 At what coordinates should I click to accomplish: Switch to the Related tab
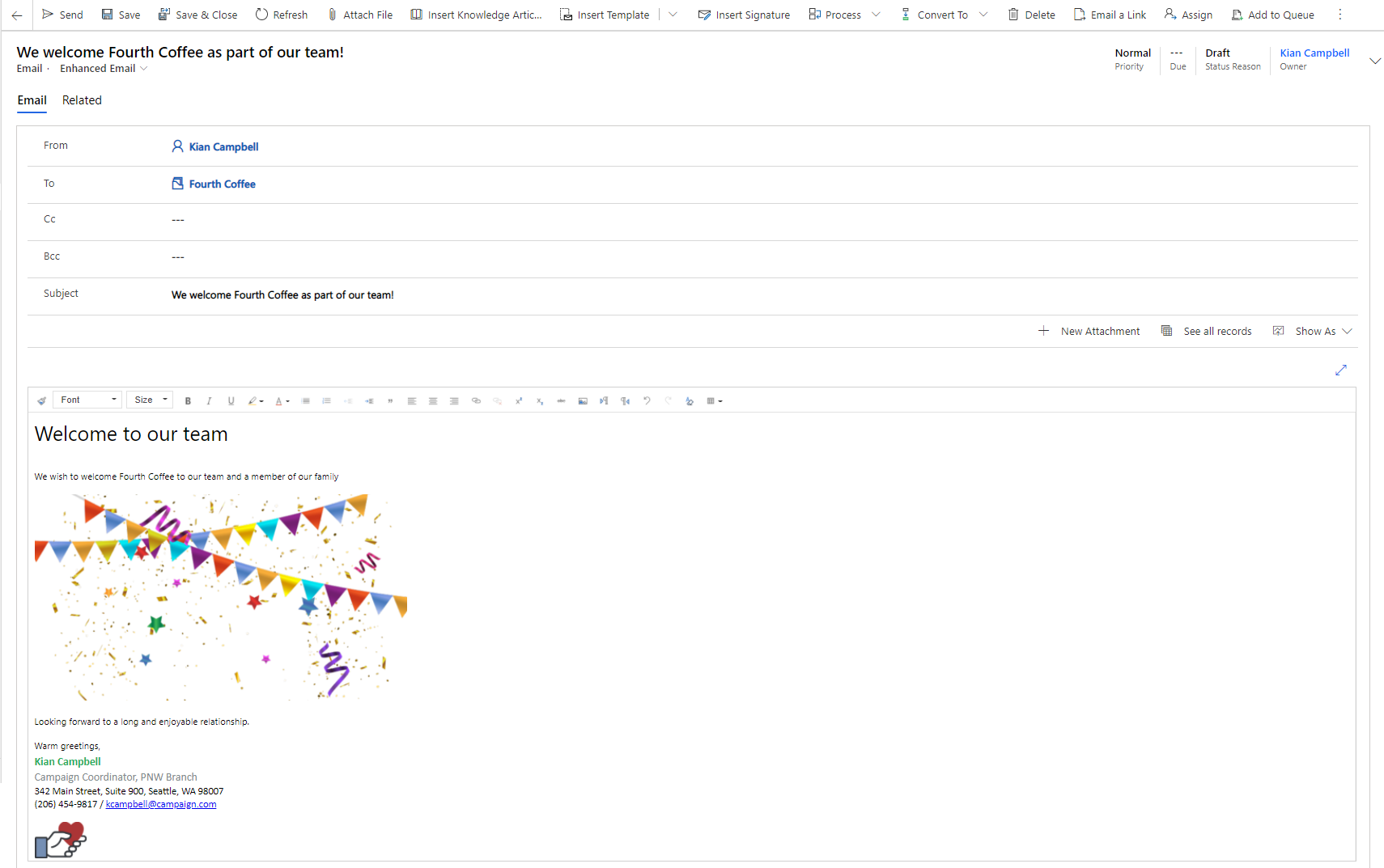tap(82, 100)
